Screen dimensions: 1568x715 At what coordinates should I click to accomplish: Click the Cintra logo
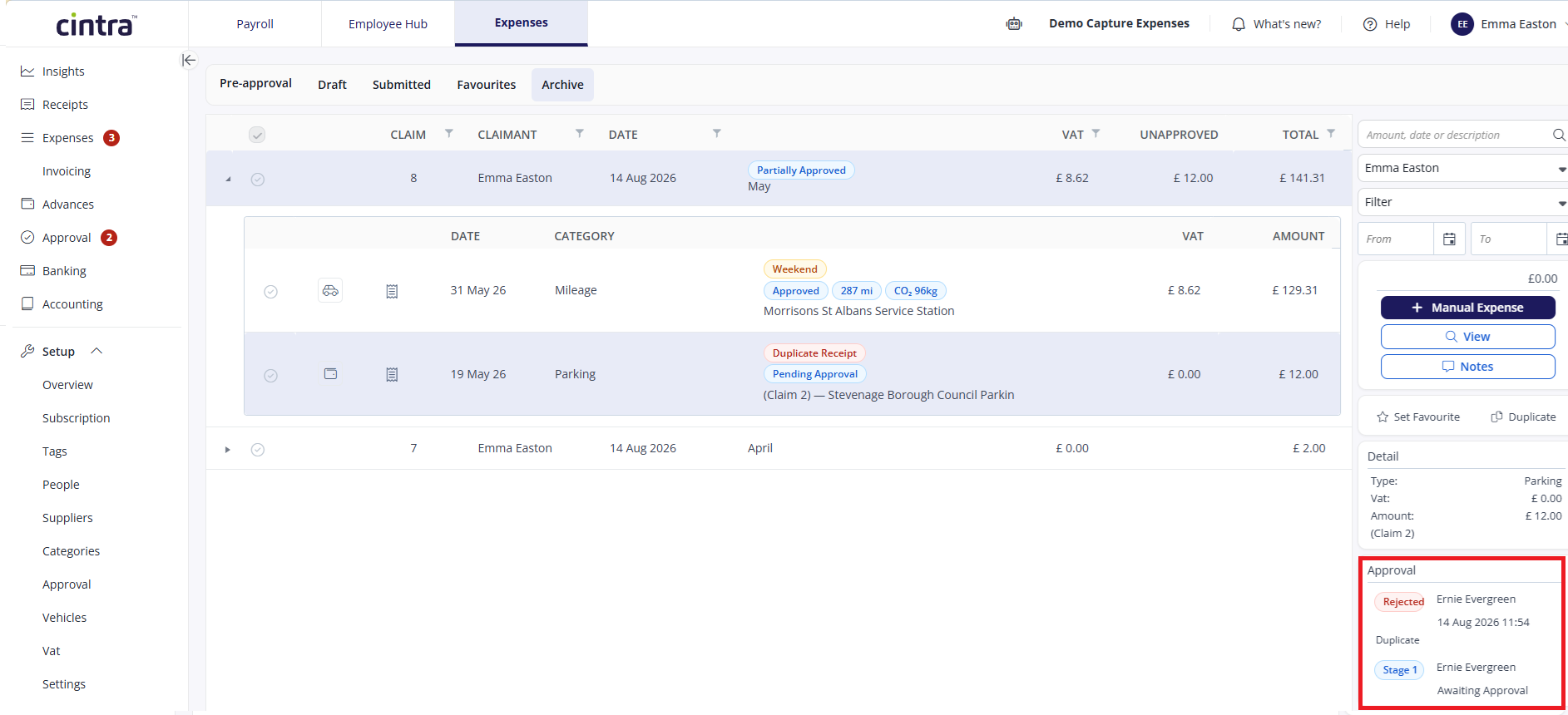[x=96, y=25]
